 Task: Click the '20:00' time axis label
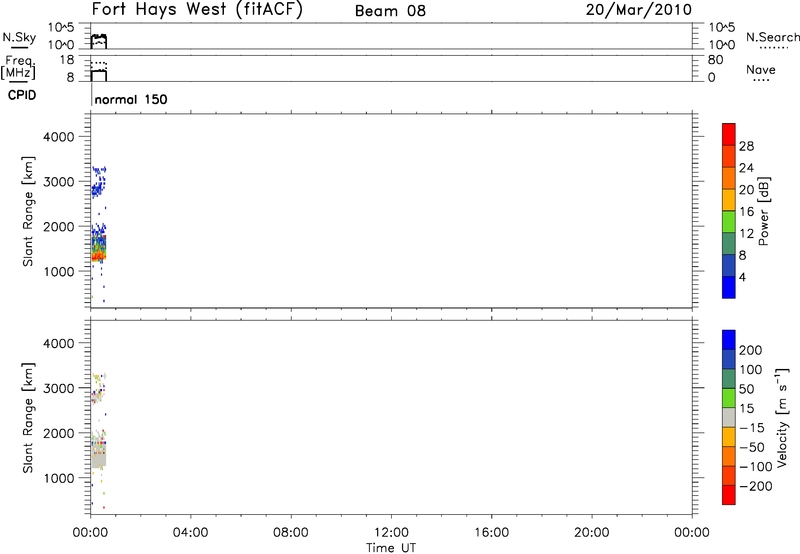click(x=591, y=533)
